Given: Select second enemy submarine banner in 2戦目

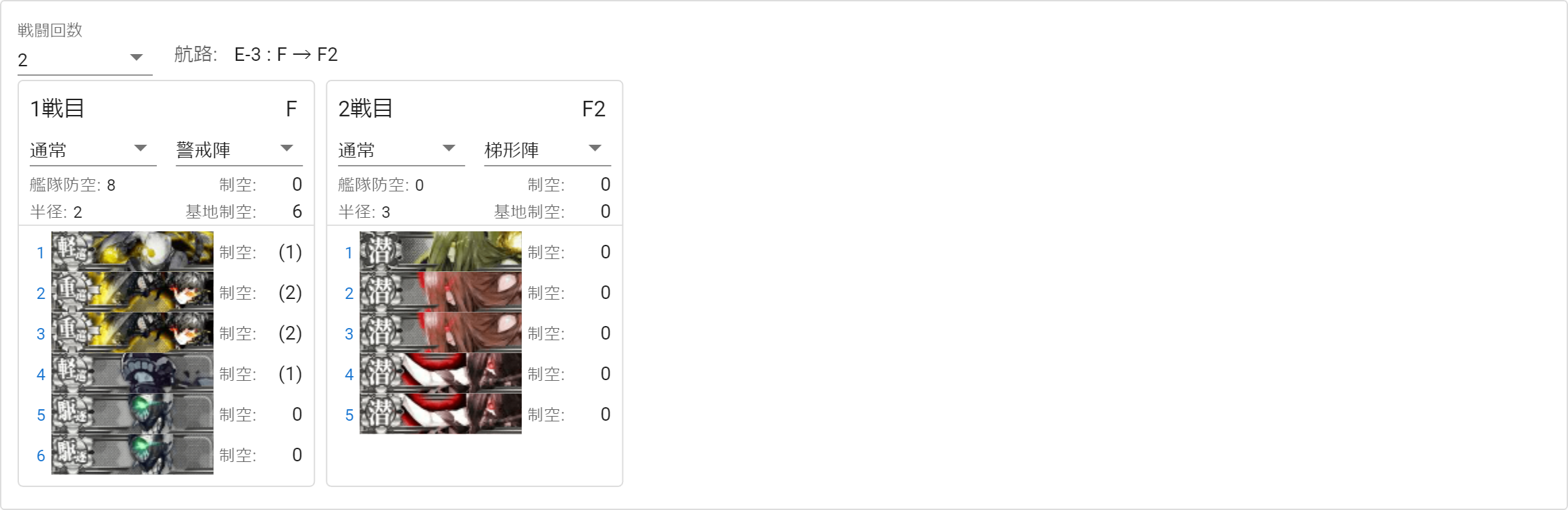Looking at the screenshot, I should 441,292.
